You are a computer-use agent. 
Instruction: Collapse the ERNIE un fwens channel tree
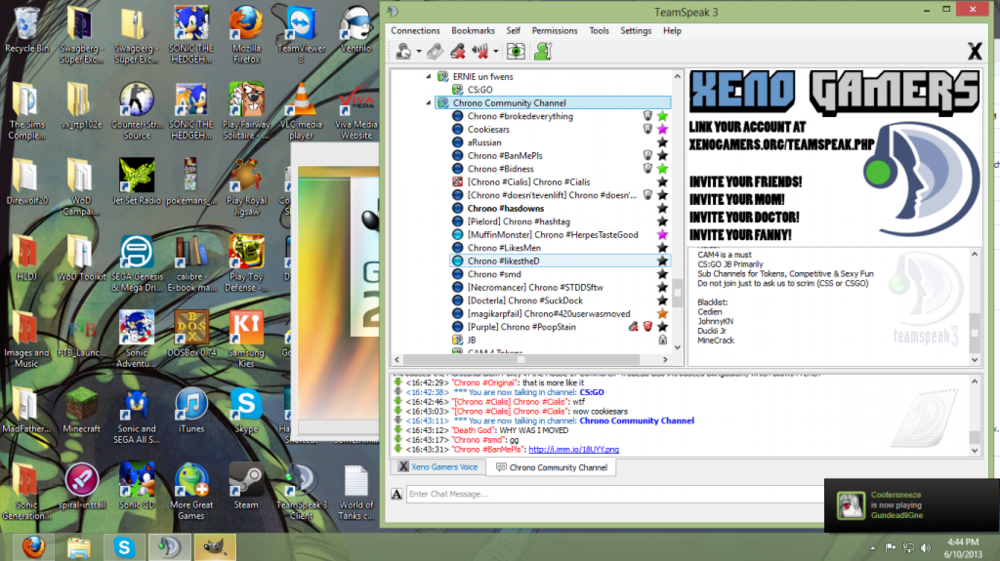(x=429, y=76)
